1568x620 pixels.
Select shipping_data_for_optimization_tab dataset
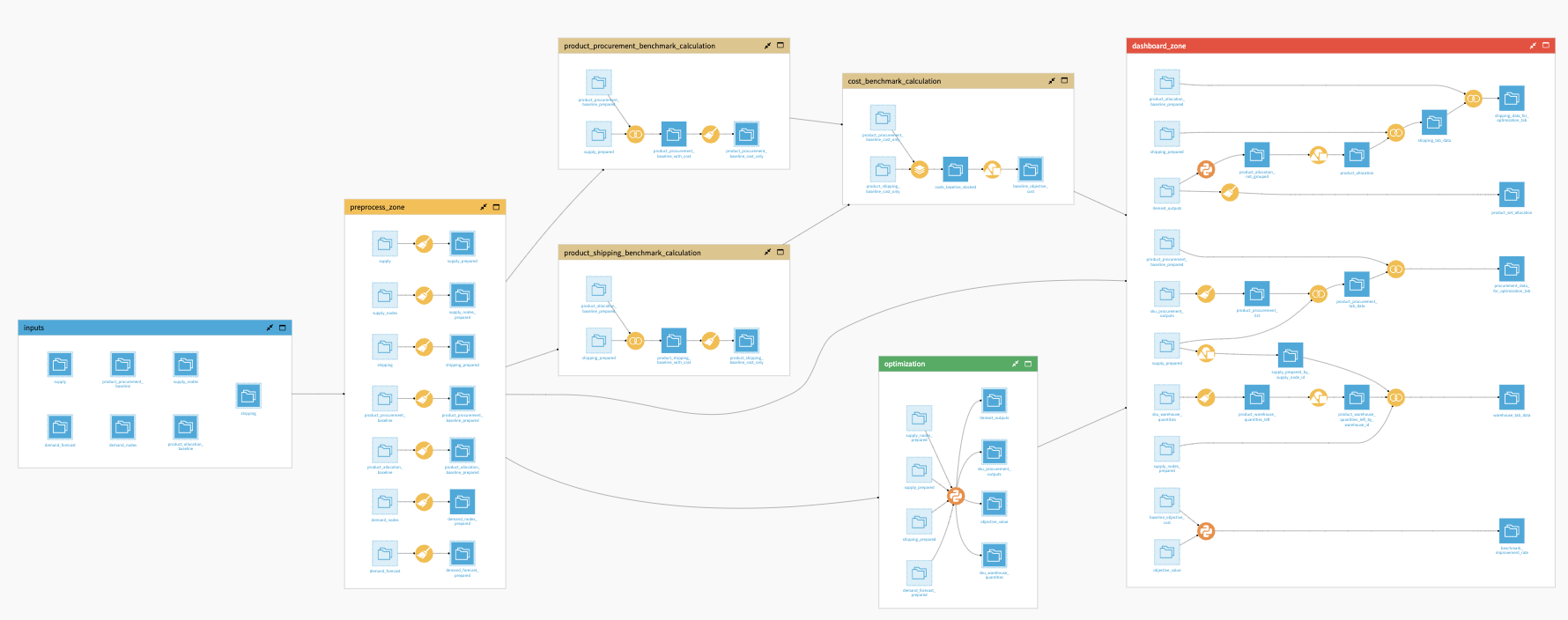(x=1512, y=99)
